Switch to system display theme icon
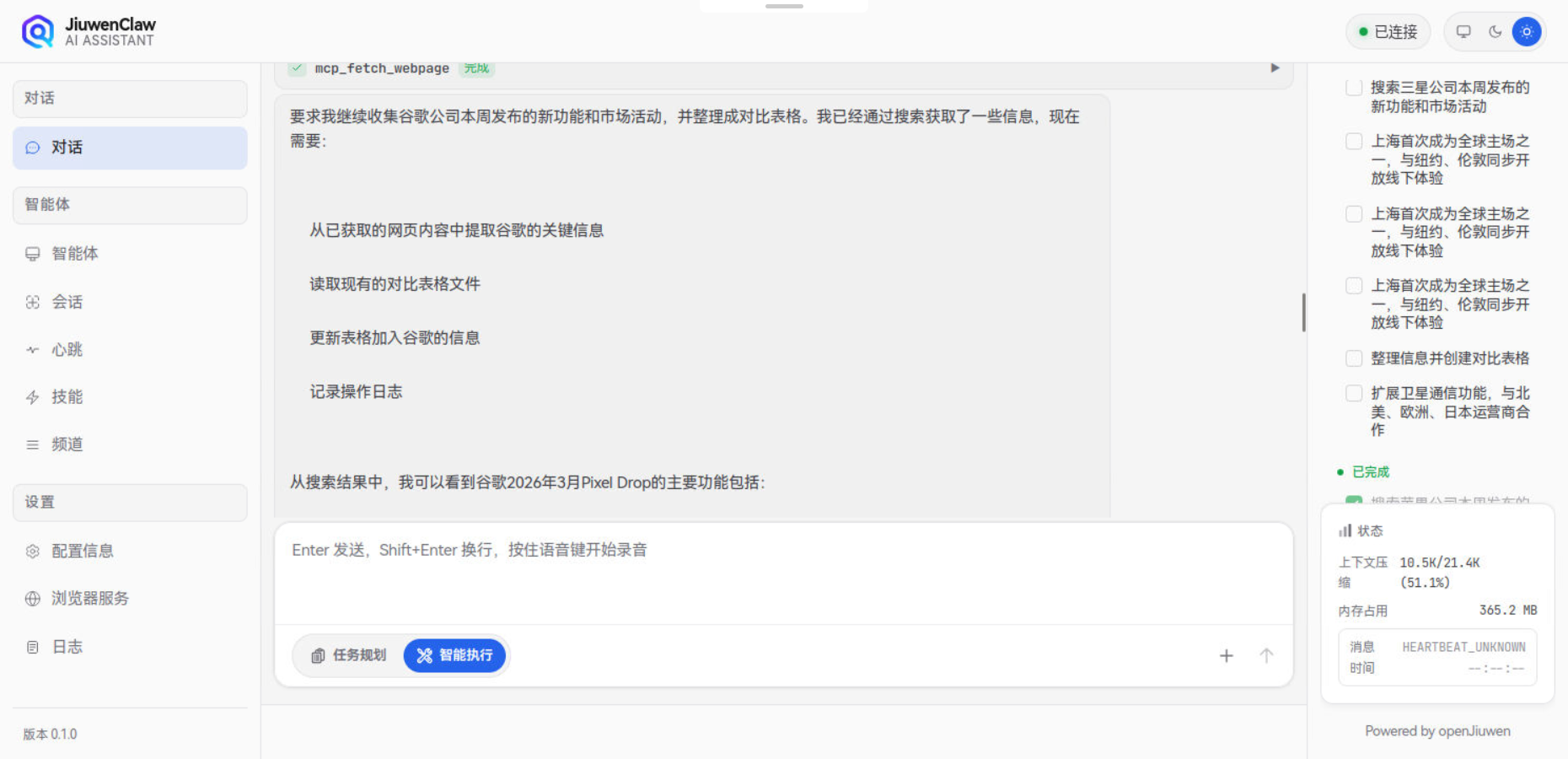The width and height of the screenshot is (1568, 759). point(1463,32)
